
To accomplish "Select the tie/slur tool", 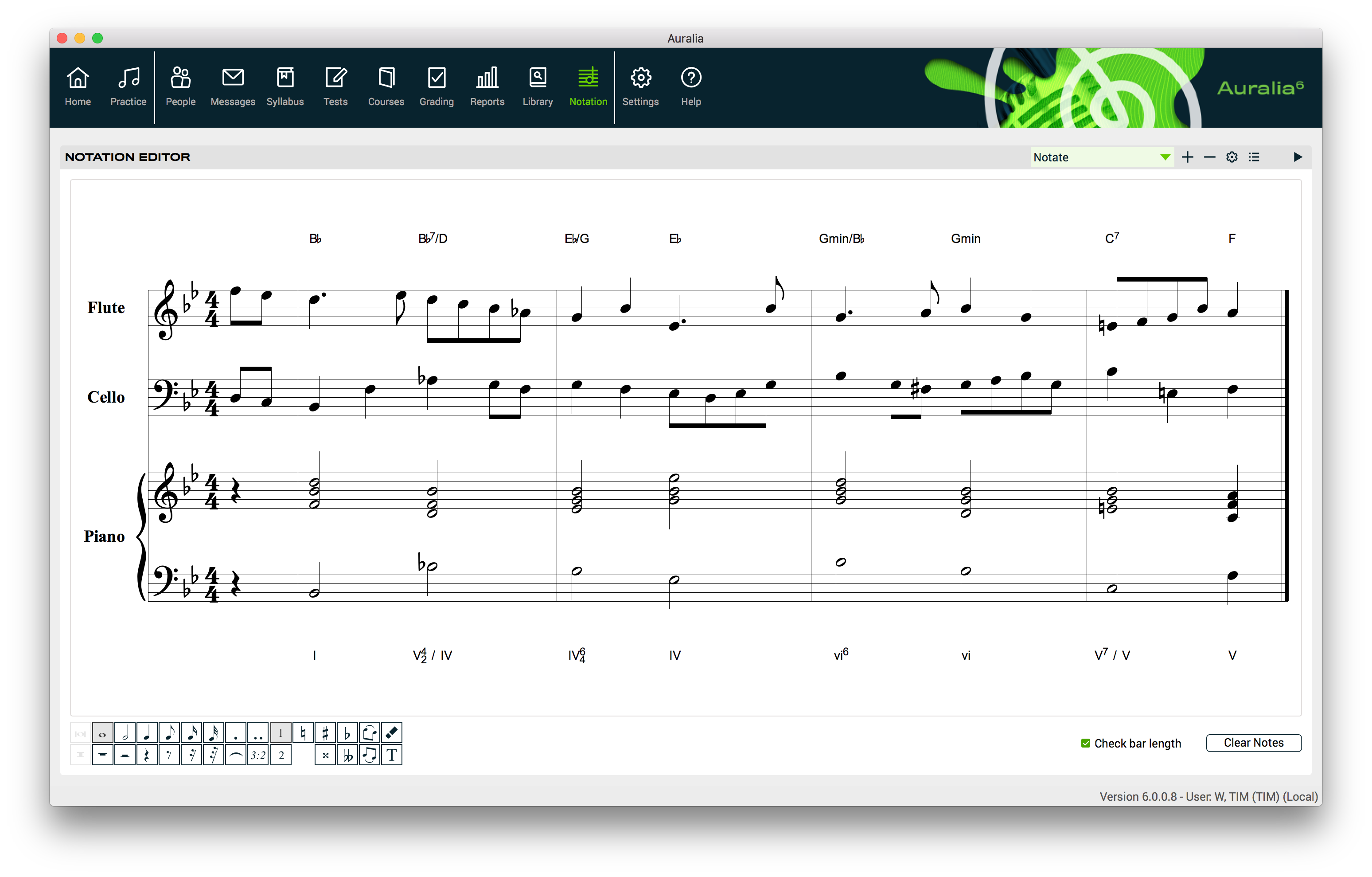I will (x=235, y=756).
